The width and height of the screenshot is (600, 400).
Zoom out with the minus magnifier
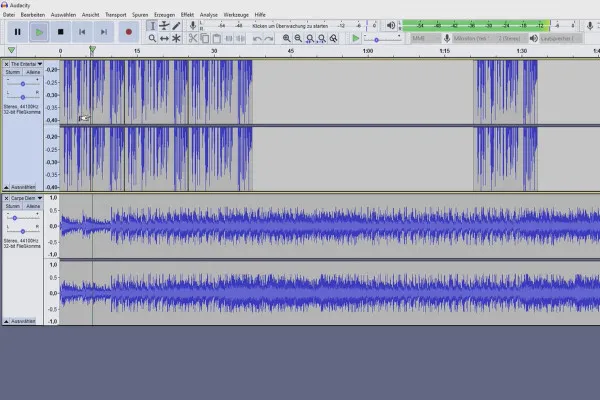tap(298, 38)
